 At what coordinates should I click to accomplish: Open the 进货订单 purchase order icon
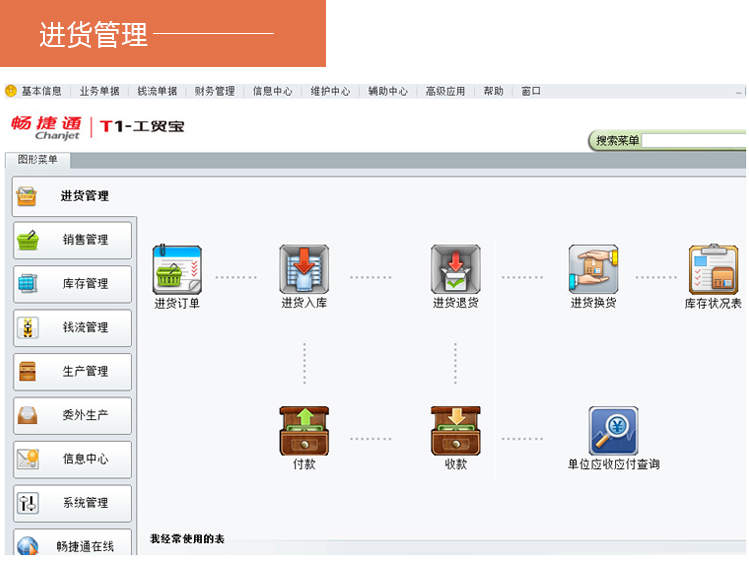click(x=177, y=269)
